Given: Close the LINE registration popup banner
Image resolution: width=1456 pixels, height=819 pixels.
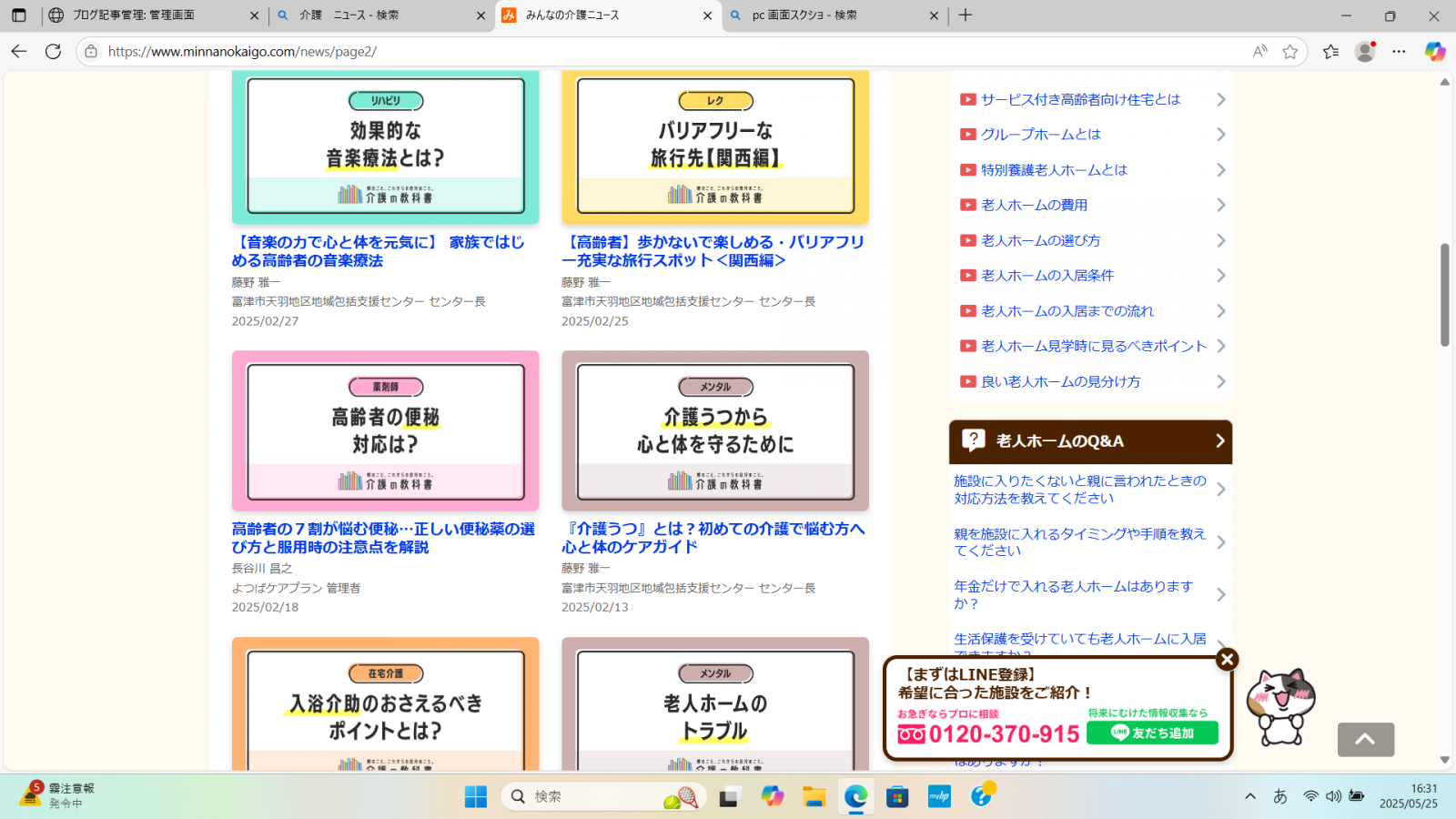Looking at the screenshot, I should (x=1227, y=659).
